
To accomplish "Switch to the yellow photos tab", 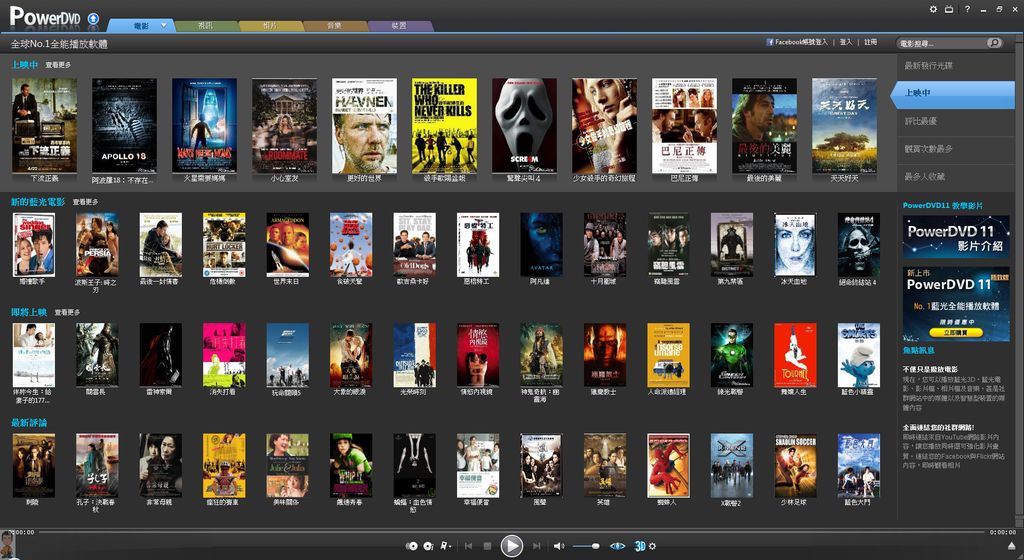I will pos(270,25).
